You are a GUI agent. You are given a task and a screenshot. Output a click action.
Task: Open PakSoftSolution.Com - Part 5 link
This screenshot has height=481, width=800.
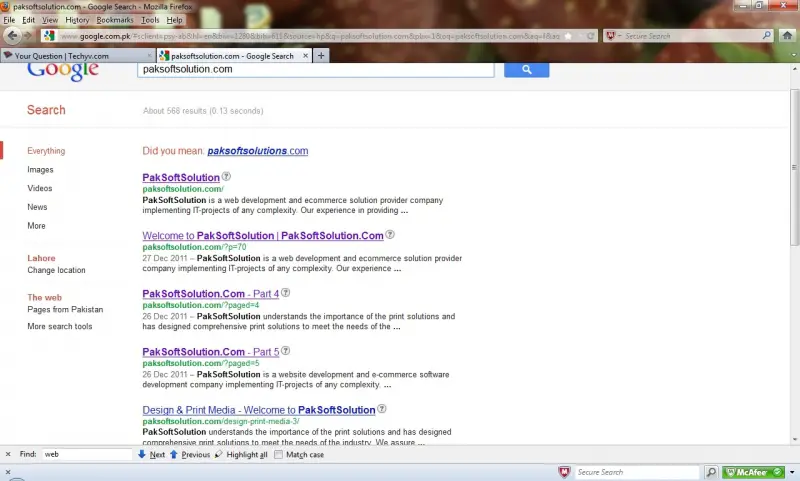211,352
